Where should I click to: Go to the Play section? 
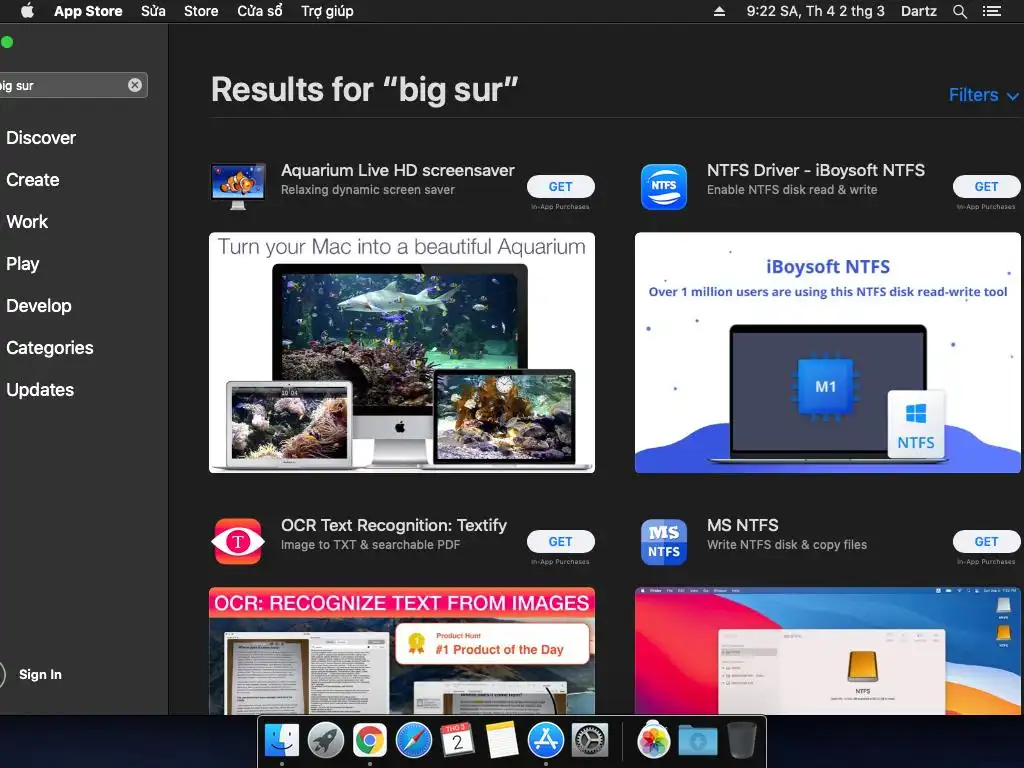point(23,264)
